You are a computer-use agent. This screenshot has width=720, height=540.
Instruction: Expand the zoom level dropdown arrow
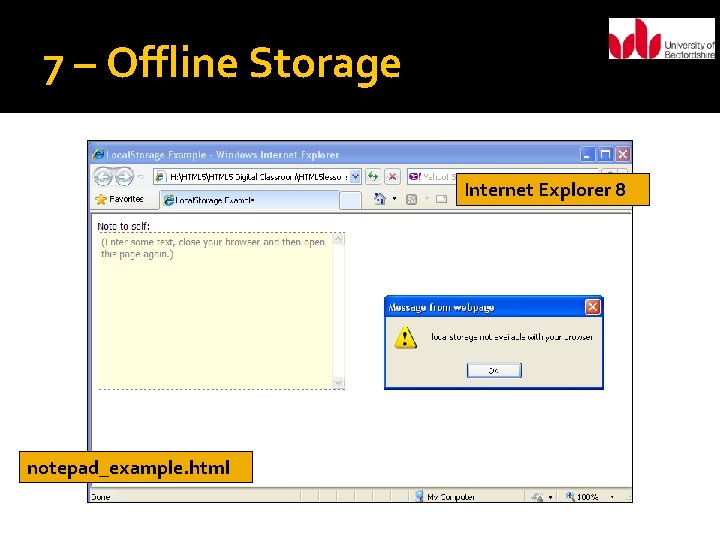tap(612, 497)
